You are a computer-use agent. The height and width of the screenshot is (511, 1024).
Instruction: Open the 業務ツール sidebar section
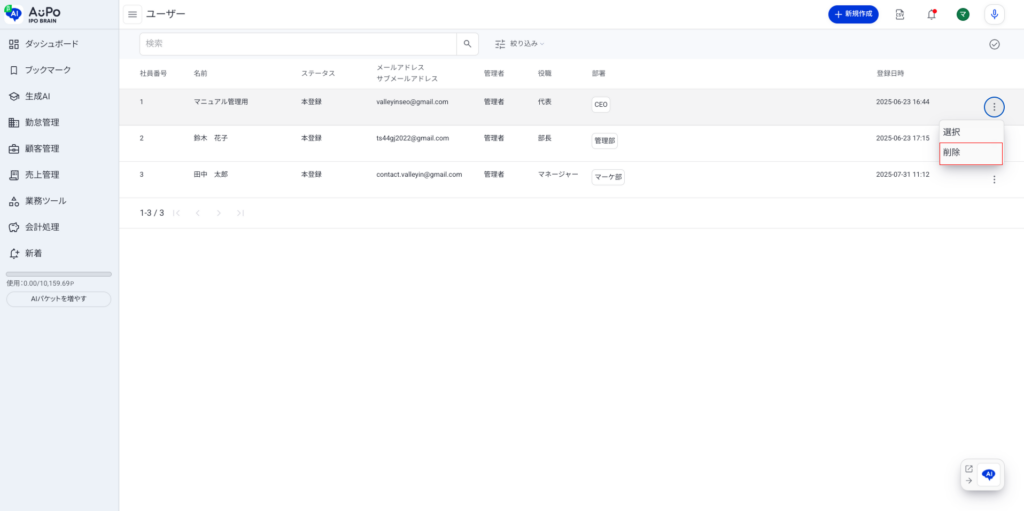pyautogui.click(x=45, y=201)
